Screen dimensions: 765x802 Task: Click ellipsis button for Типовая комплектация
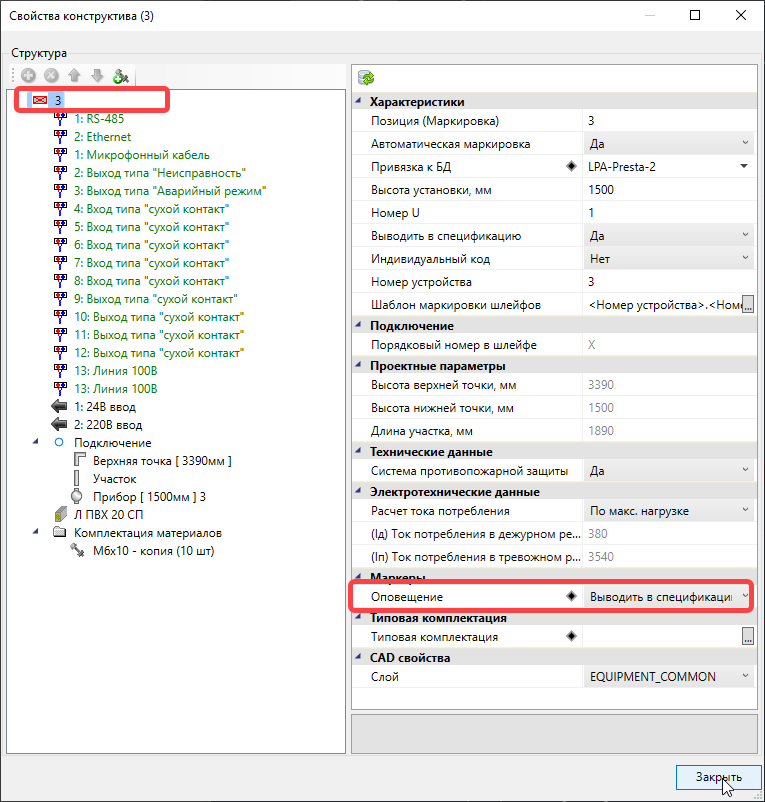746,636
